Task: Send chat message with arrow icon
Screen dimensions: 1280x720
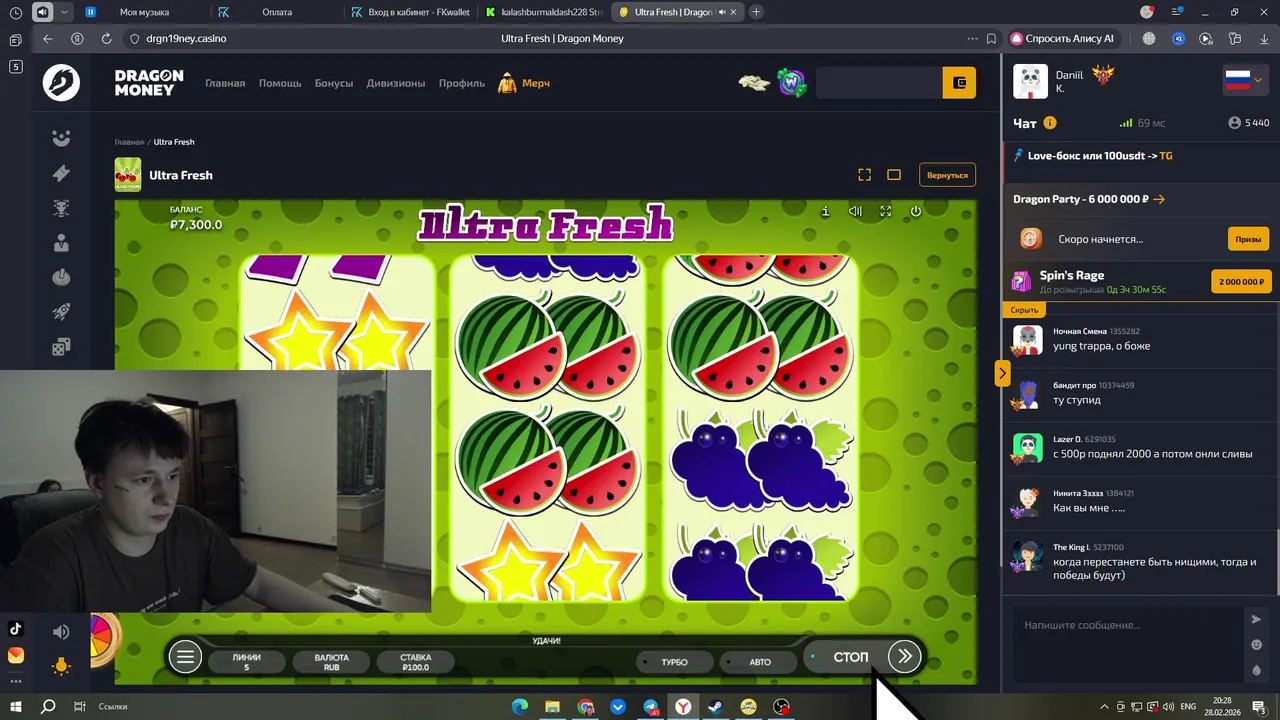Action: coord(1256,619)
